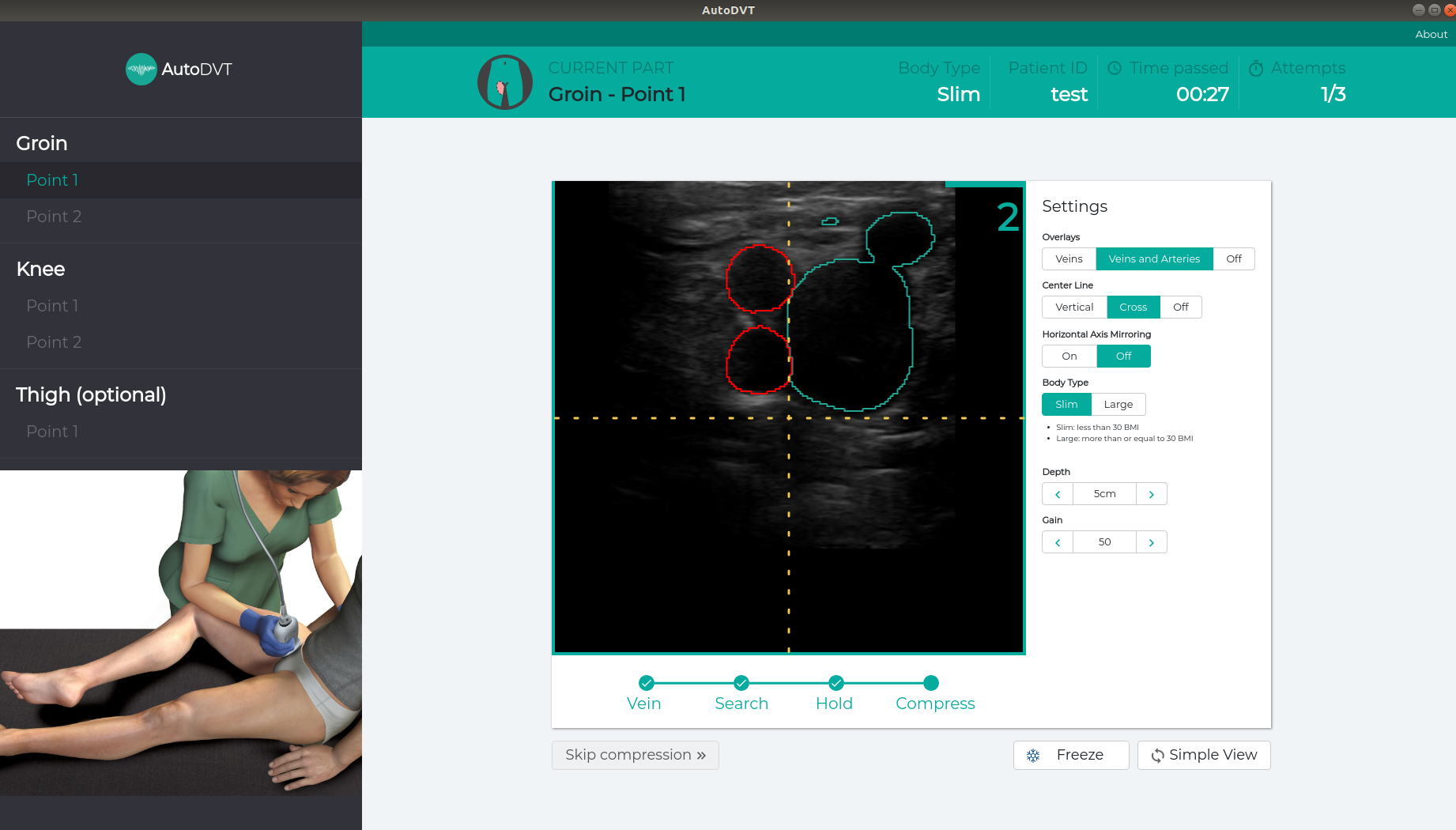Switch to Simple View
Screen dimensions: 1456x830
pos(1204,755)
